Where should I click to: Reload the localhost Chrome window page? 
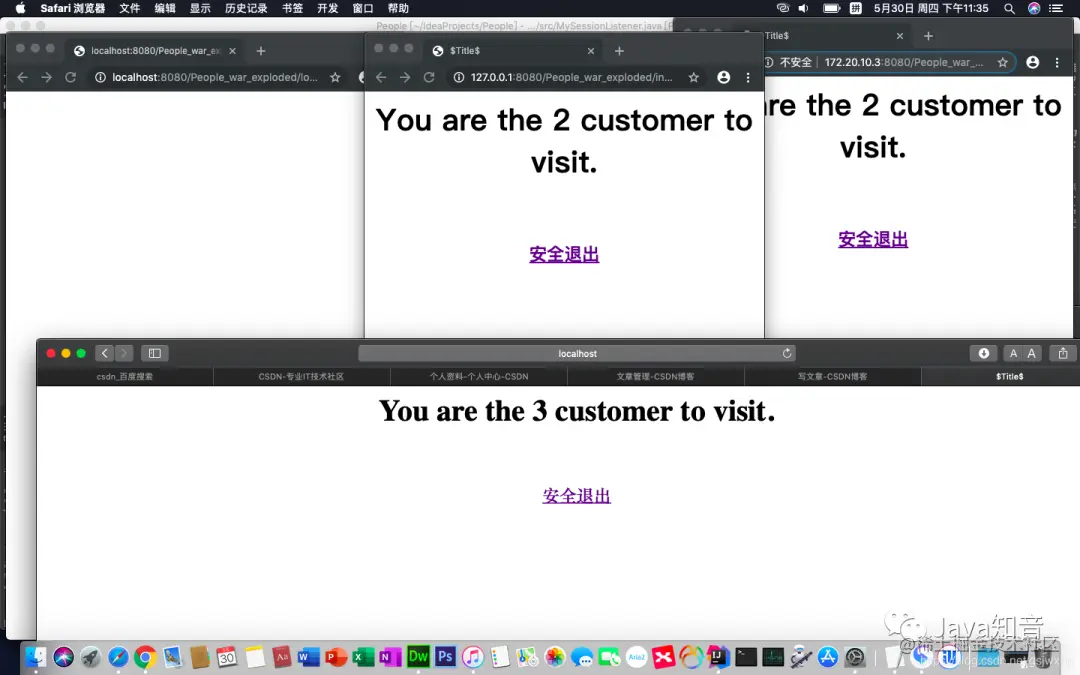coord(70,77)
